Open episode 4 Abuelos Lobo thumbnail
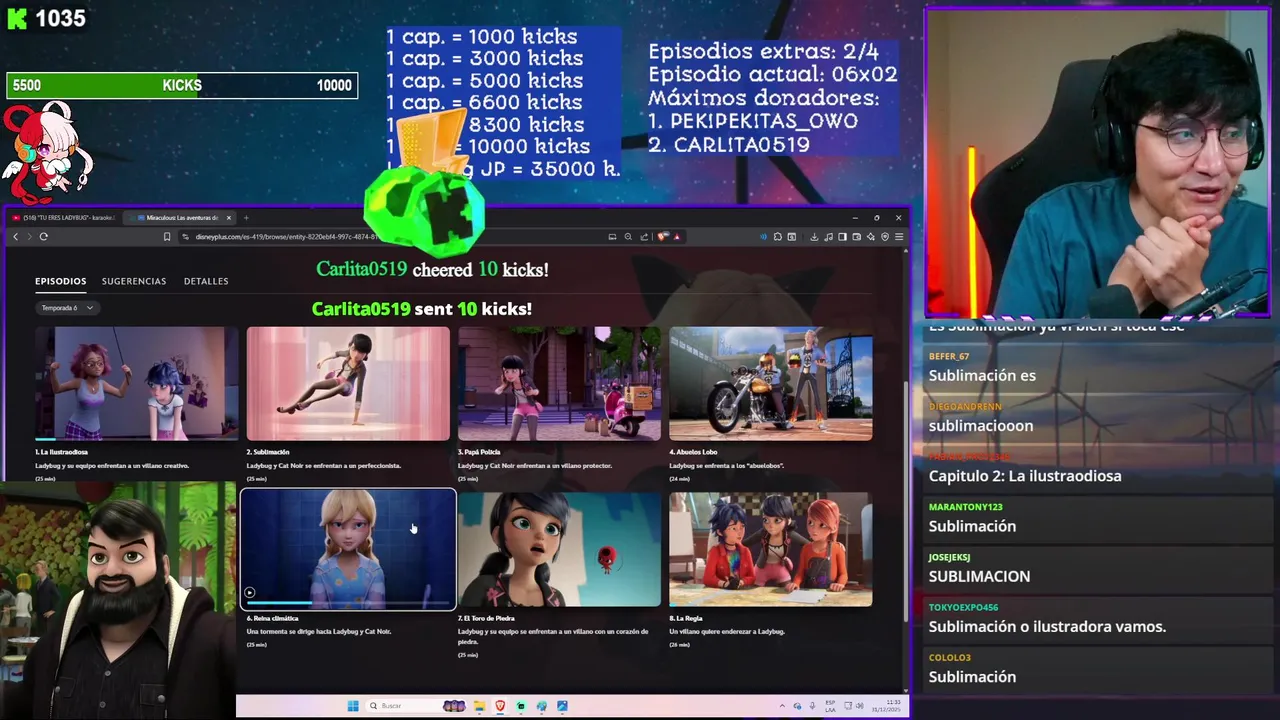Viewport: 1280px width, 720px height. coord(770,383)
